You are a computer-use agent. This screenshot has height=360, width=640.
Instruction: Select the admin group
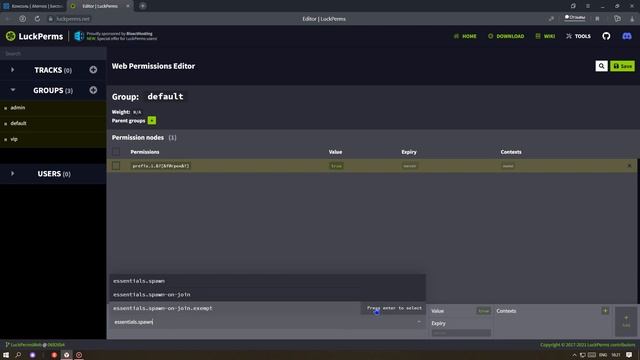(x=53, y=108)
